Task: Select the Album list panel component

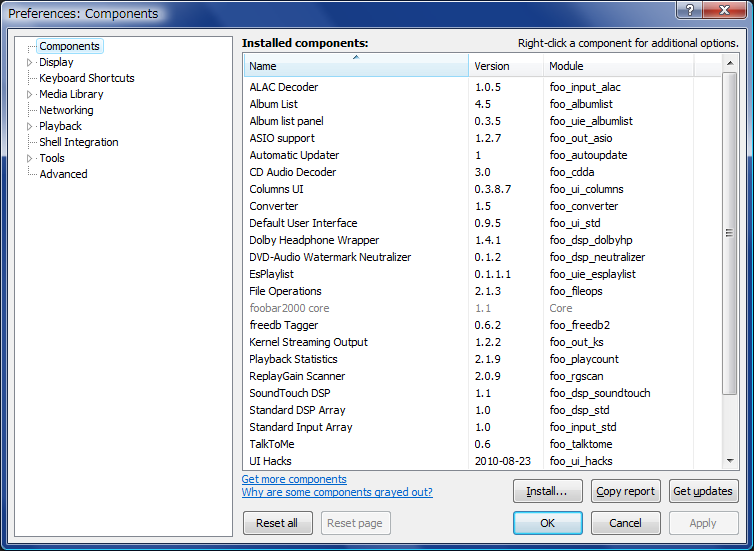Action: 482,121
